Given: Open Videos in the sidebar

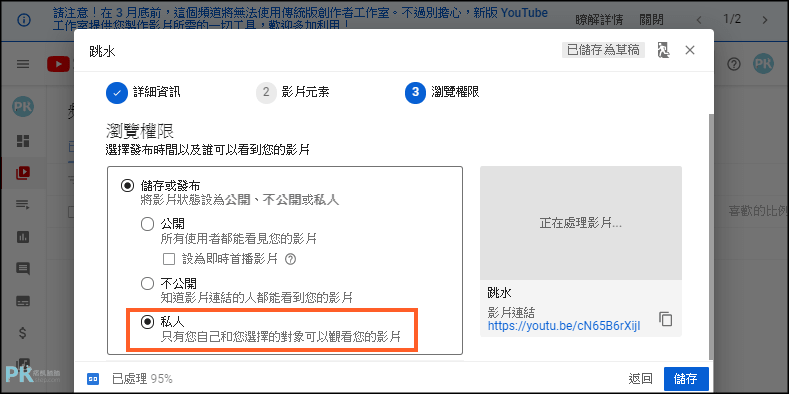Looking at the screenshot, I should (x=23, y=173).
